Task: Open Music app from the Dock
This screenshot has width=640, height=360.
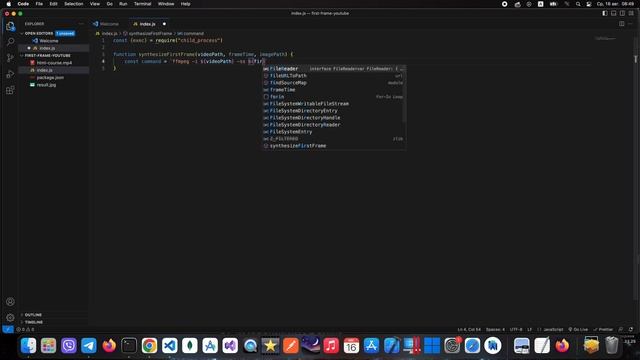Action: pos(331,346)
